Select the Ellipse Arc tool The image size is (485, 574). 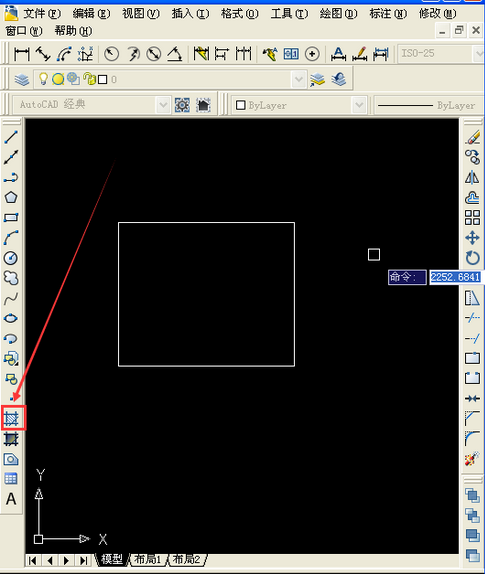coord(11,339)
